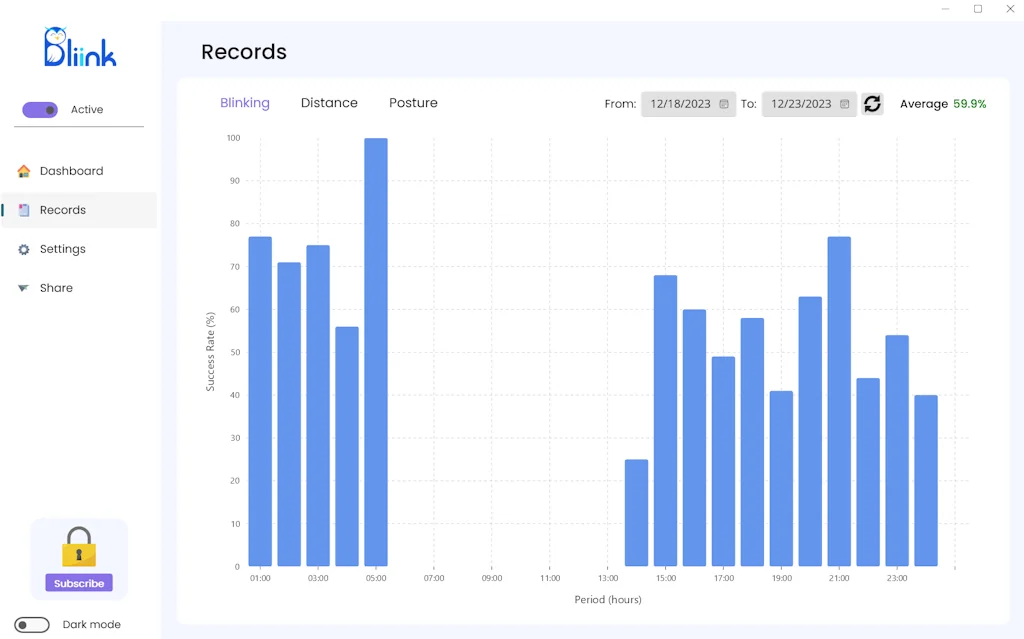1024x639 pixels.
Task: Open the To date calendar icon
Action: point(845,104)
